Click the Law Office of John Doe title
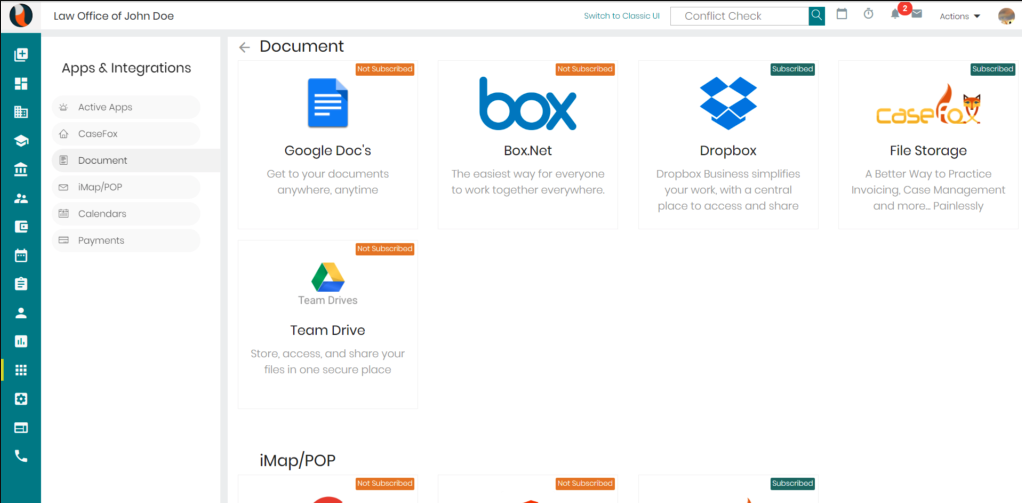 pyautogui.click(x=113, y=16)
